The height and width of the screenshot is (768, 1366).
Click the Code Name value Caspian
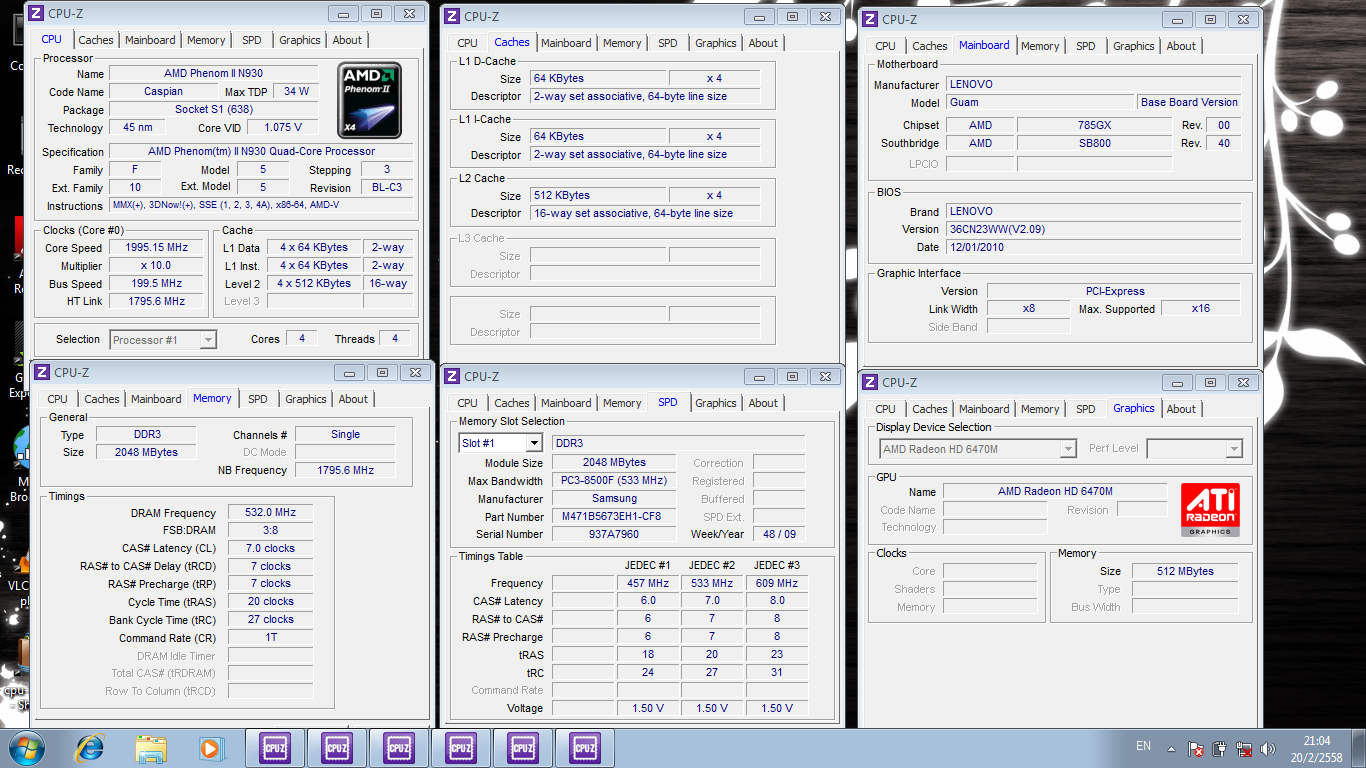pyautogui.click(x=163, y=91)
